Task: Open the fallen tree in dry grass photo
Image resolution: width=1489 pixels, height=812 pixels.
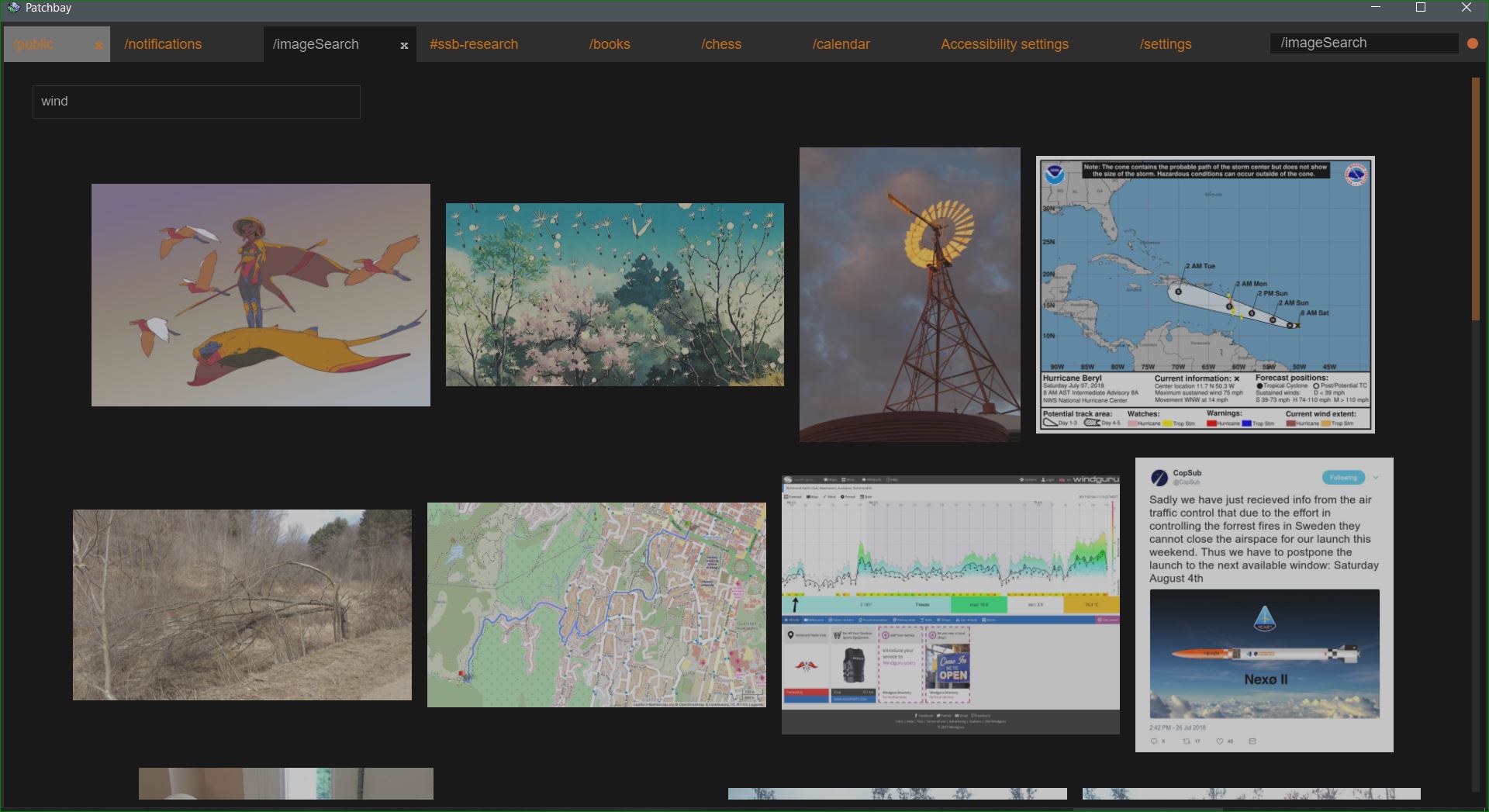Action: (x=242, y=605)
